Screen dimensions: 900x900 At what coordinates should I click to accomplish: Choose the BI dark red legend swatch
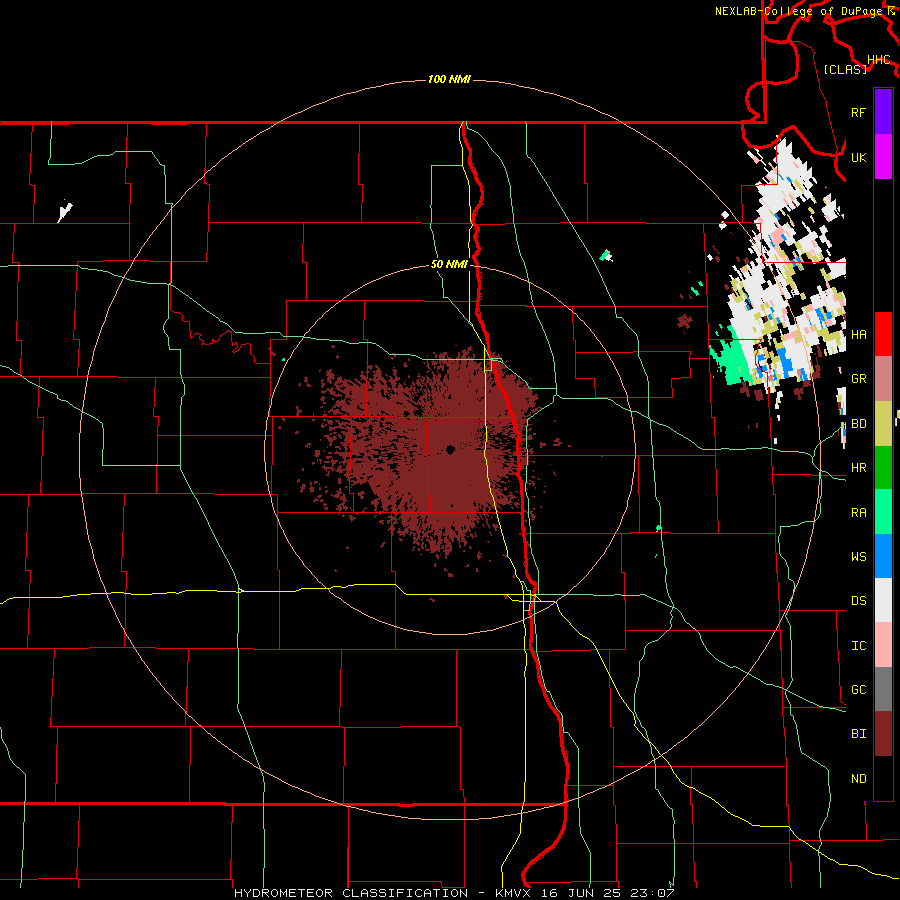[883, 734]
